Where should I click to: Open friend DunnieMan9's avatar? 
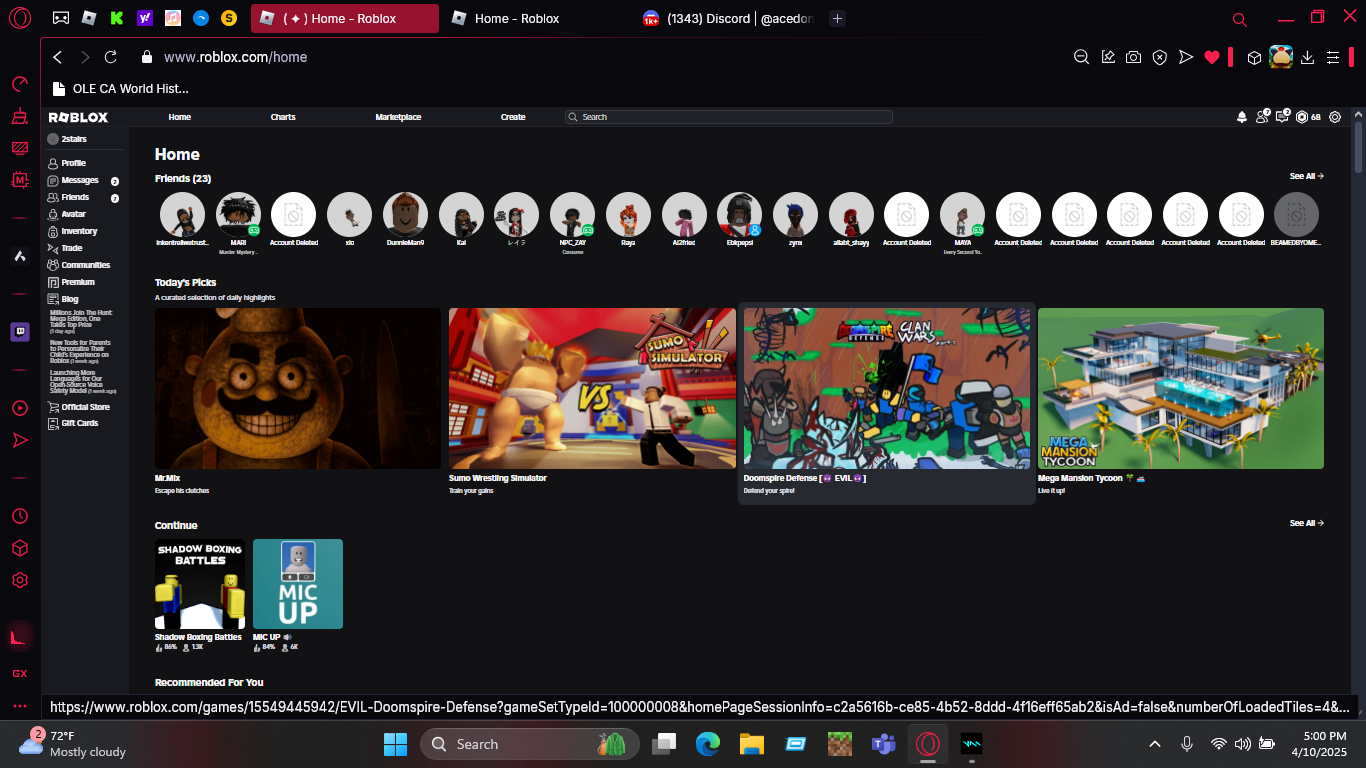(x=406, y=214)
